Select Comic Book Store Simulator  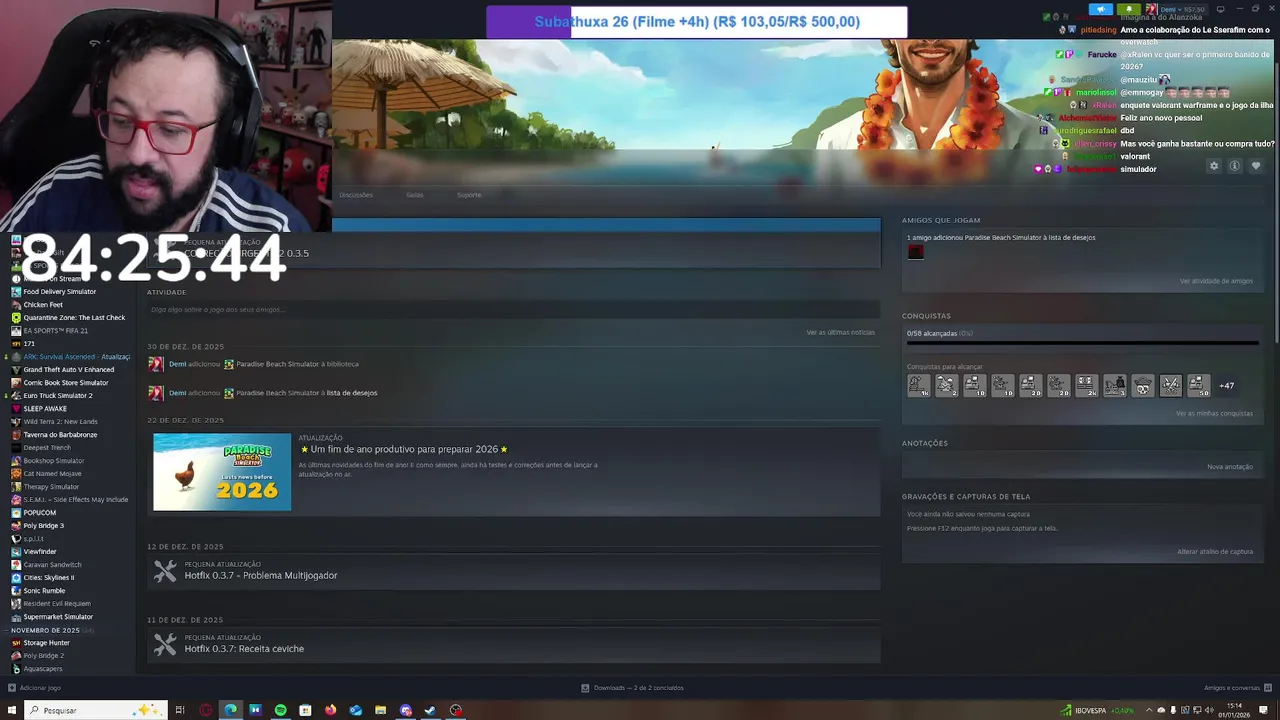[x=65, y=383]
